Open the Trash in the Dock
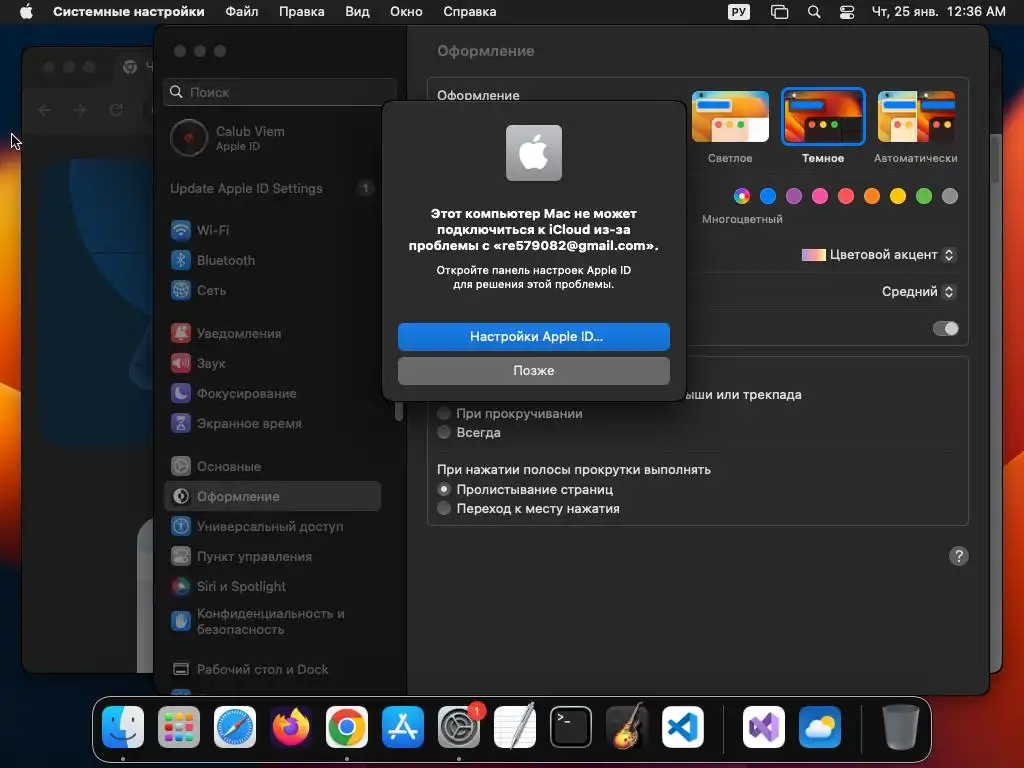This screenshot has height=768, width=1024. pos(901,727)
